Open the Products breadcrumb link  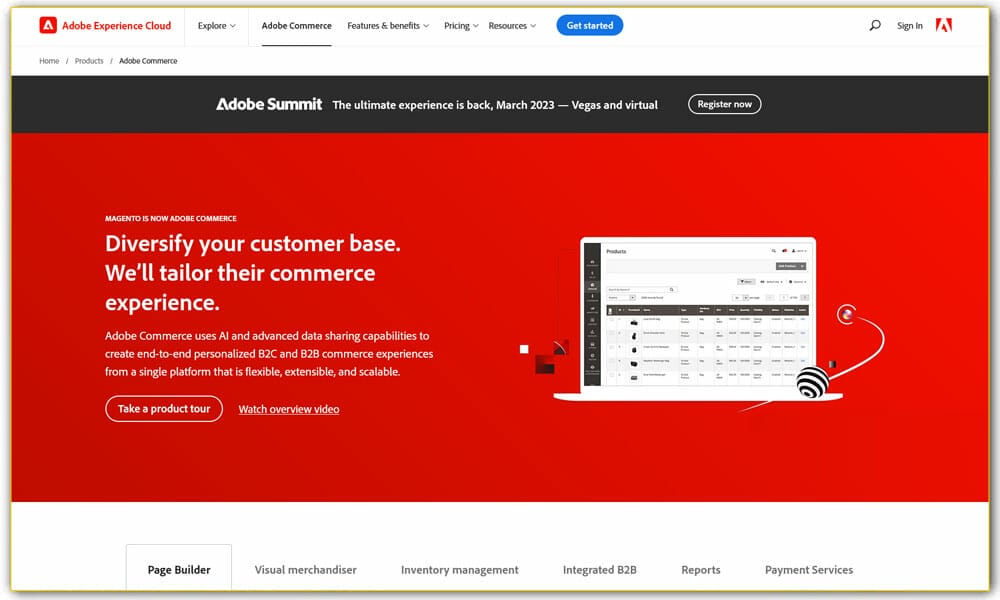point(89,61)
